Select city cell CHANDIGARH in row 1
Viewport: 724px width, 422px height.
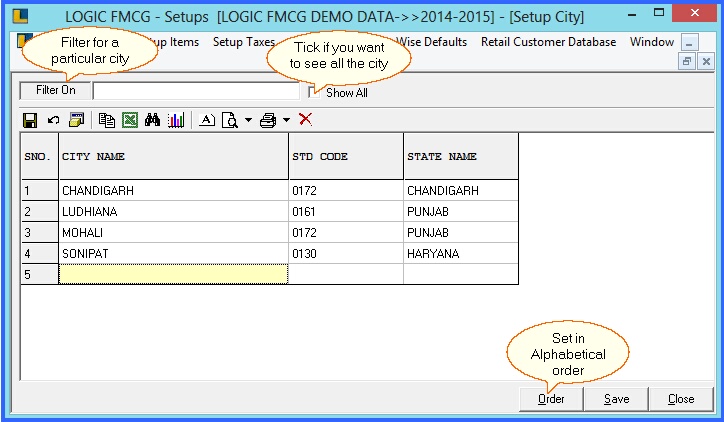[x=174, y=190]
